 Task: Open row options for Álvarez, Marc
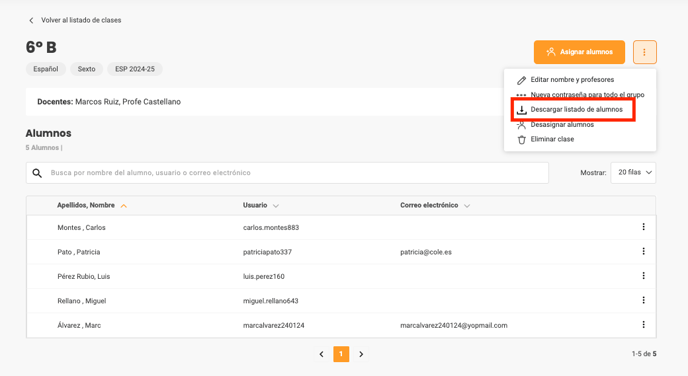click(x=643, y=325)
